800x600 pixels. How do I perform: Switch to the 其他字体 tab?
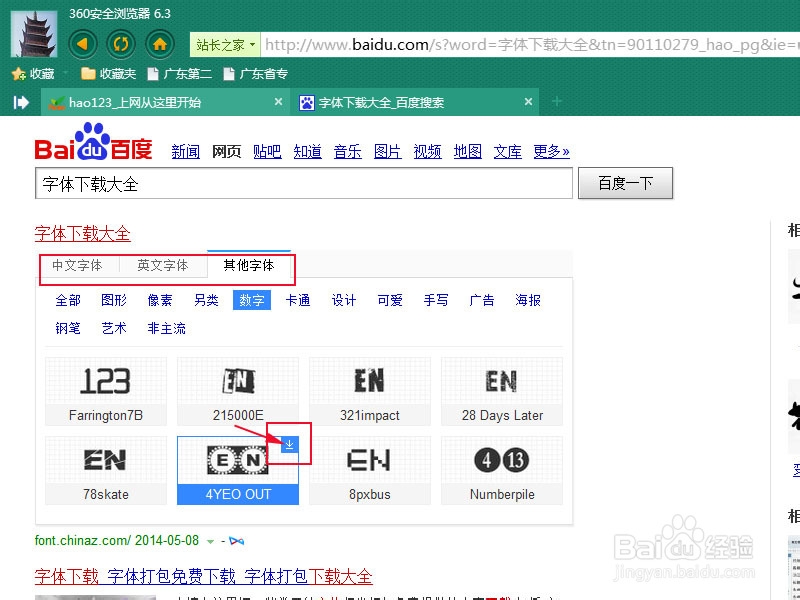(249, 265)
